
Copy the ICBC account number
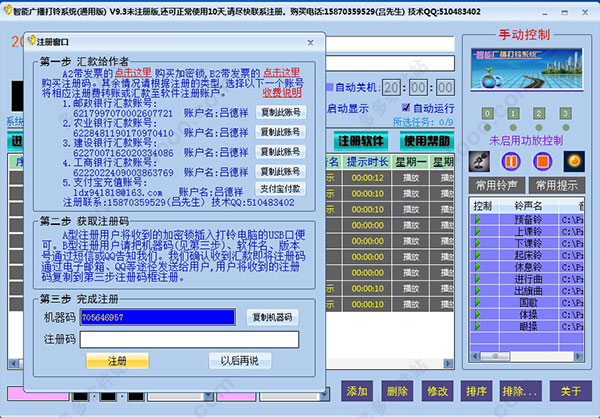[280, 171]
